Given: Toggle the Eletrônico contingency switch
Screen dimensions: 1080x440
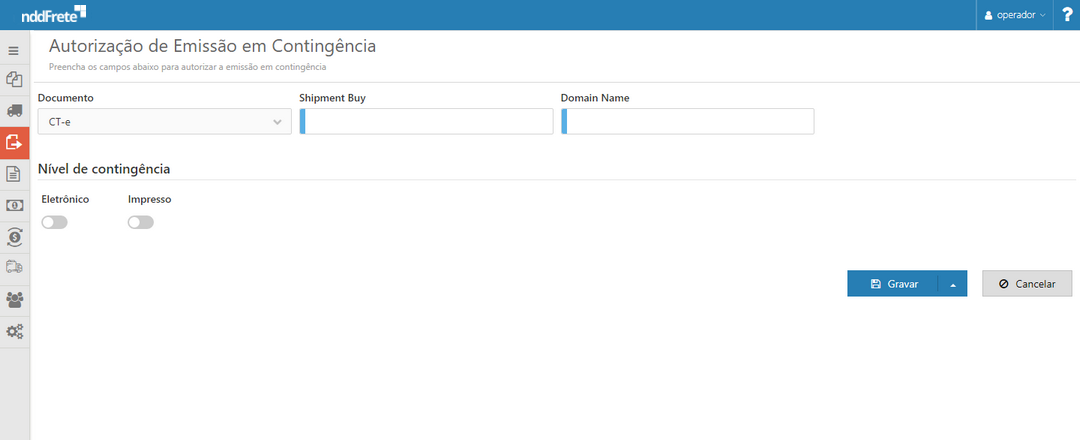Looking at the screenshot, I should click(x=54, y=222).
